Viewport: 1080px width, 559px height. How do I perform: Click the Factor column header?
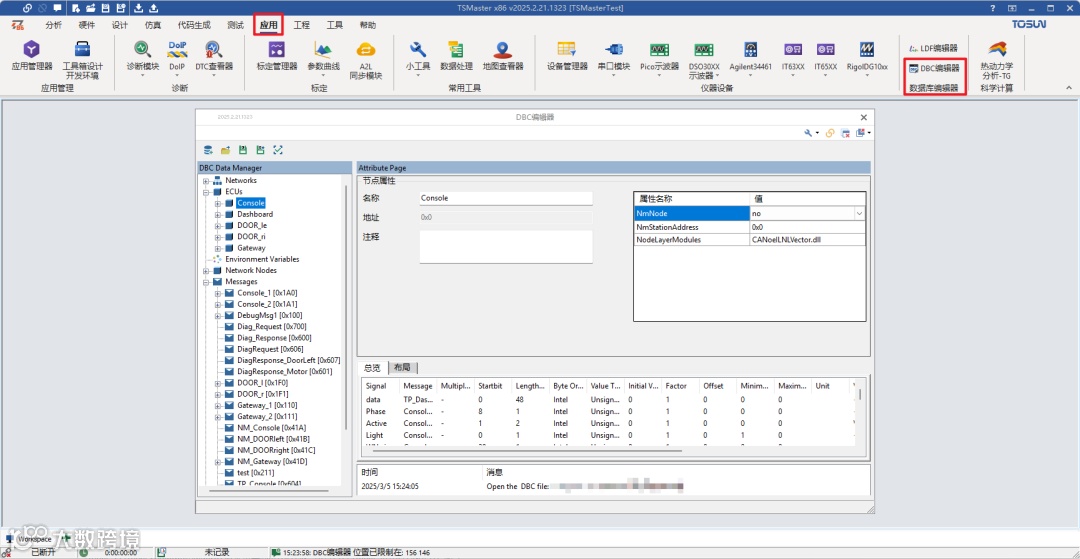point(681,386)
